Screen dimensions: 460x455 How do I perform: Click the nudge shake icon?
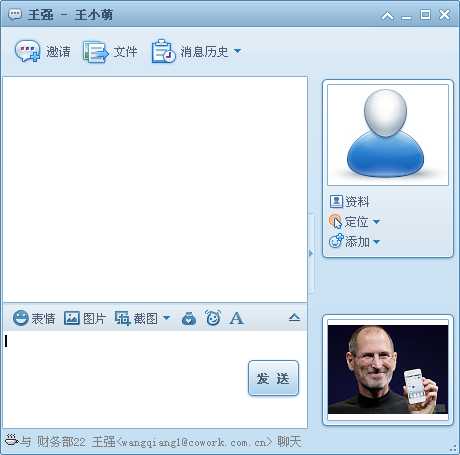(189, 319)
